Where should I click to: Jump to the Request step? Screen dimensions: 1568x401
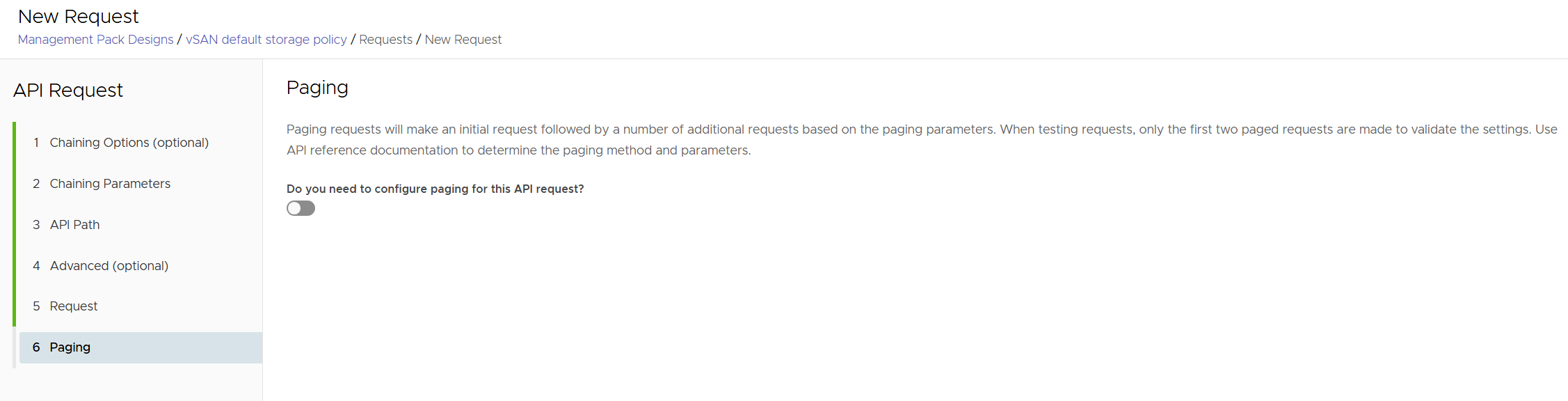click(x=73, y=306)
